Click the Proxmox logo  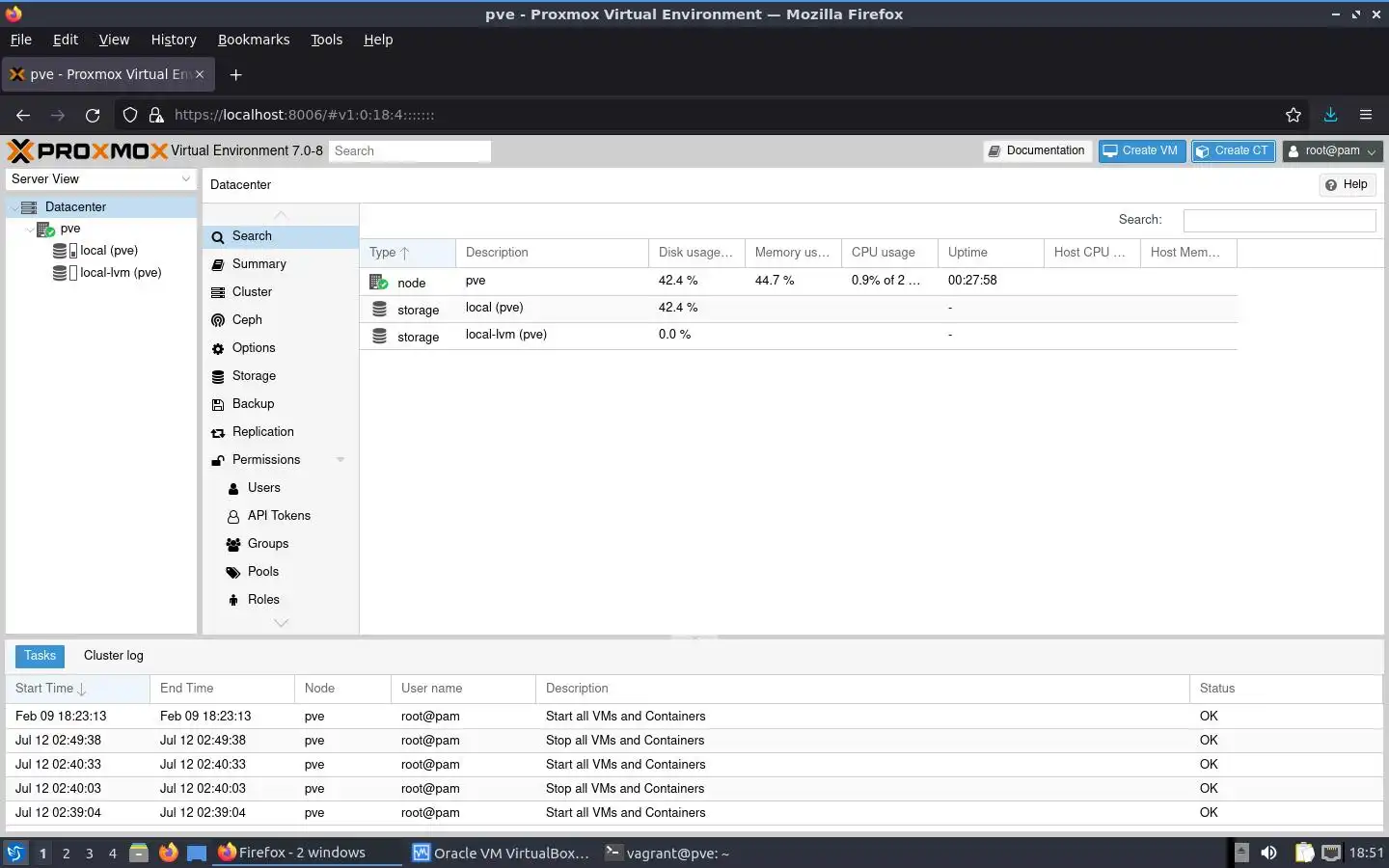[88, 150]
